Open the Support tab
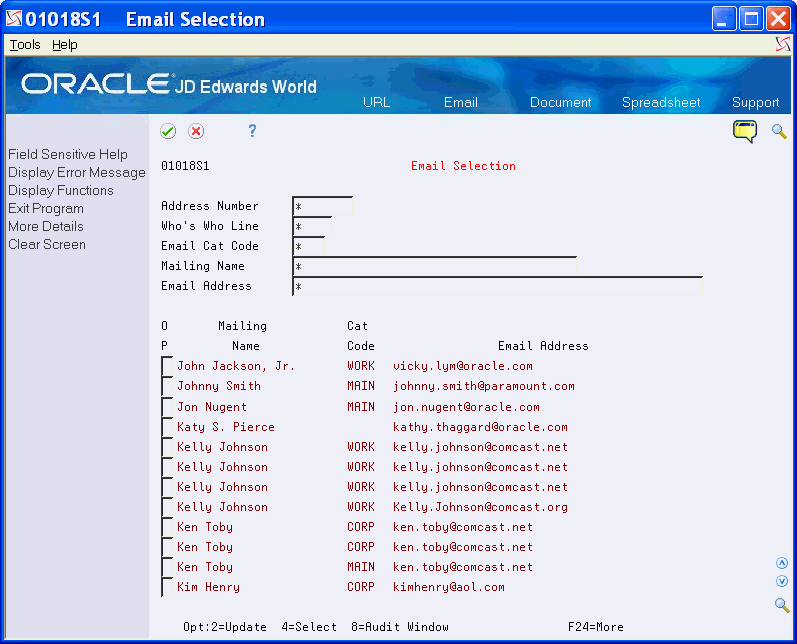 point(755,102)
